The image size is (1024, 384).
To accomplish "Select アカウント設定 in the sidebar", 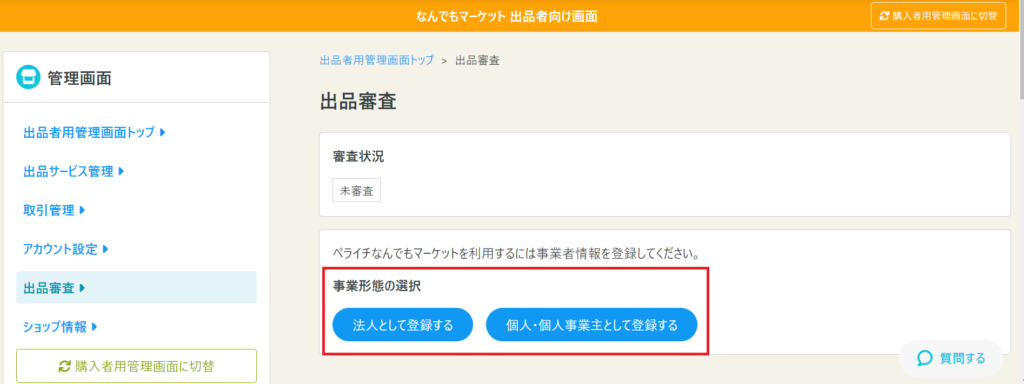I will point(65,249).
